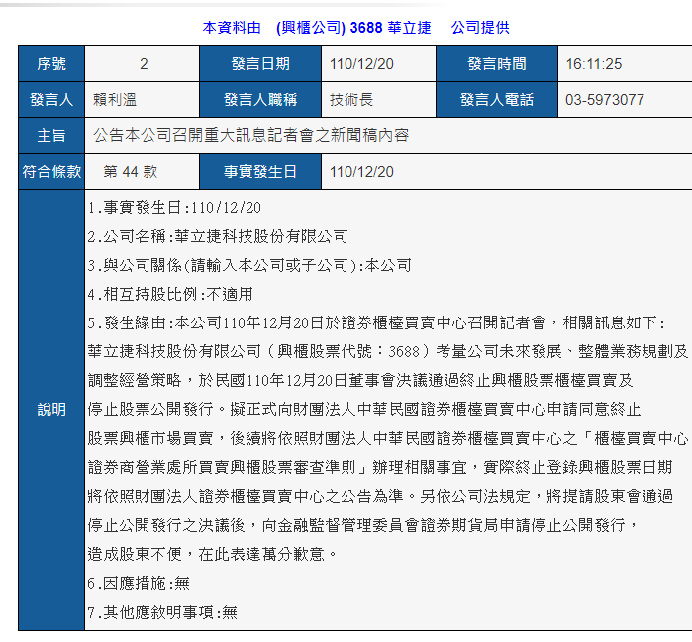This screenshot has width=692, height=642.
Task: Click the spokesperson name 賴利溫
Action: pos(115,100)
